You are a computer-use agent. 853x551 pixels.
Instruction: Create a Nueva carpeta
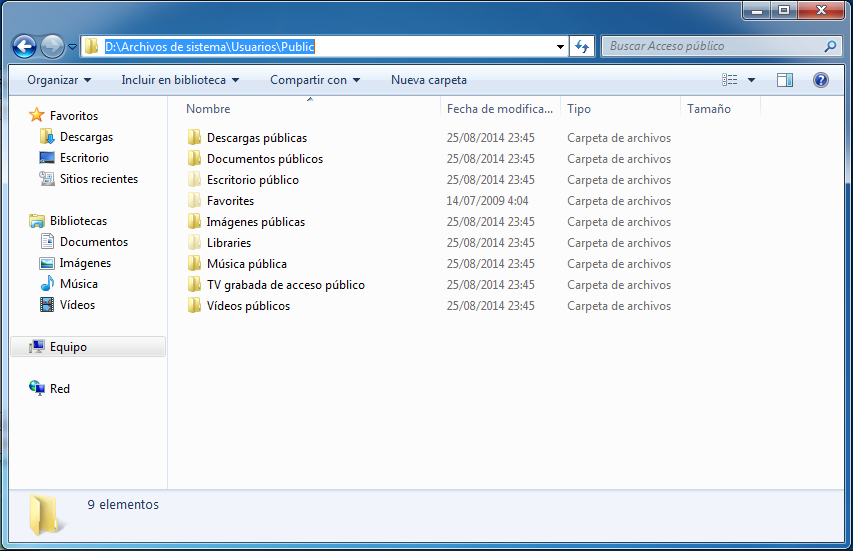point(429,80)
